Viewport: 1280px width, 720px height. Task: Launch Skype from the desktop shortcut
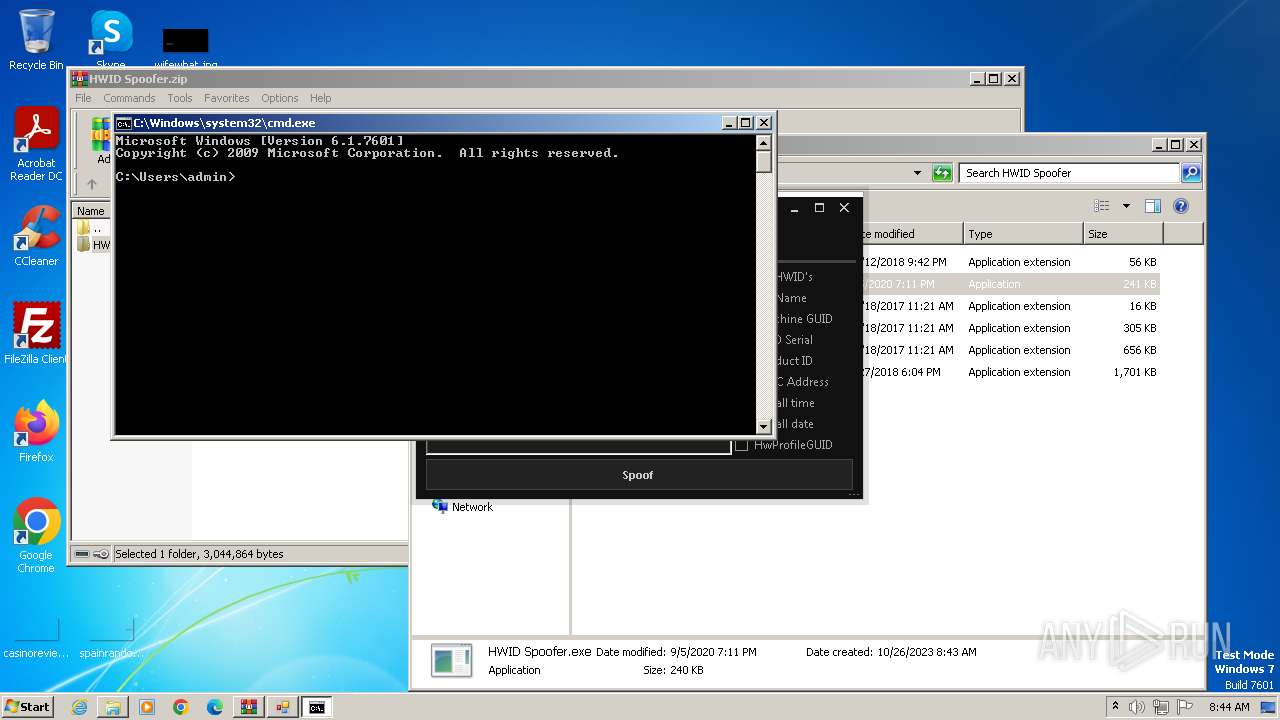(111, 40)
